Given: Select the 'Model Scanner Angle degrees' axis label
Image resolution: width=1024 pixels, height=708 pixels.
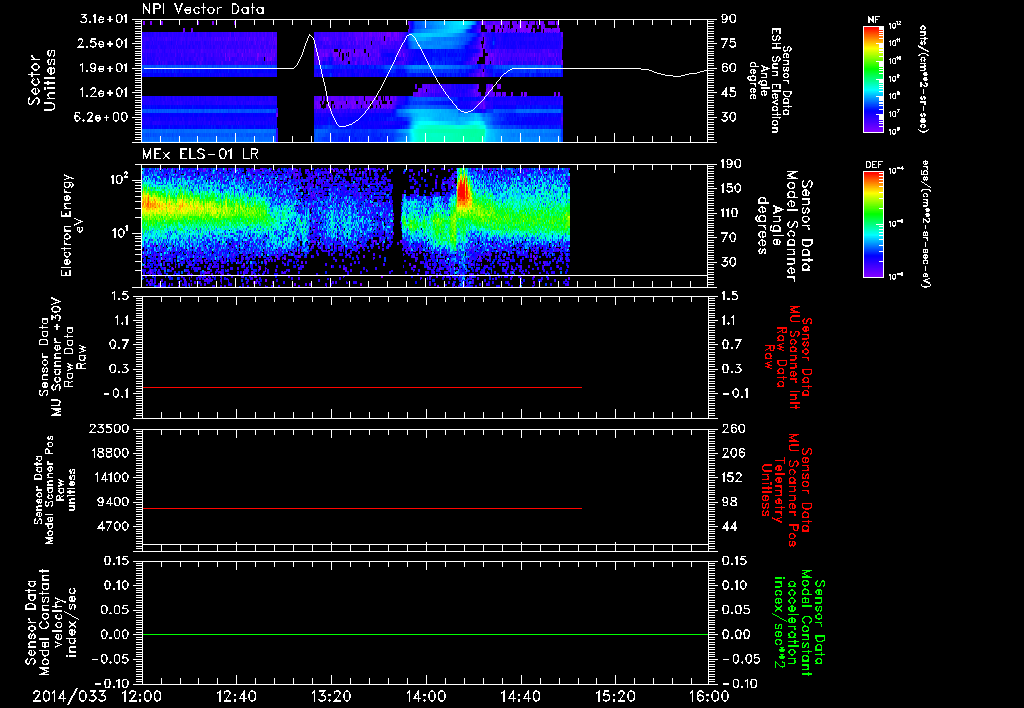Looking at the screenshot, I should tap(784, 226).
